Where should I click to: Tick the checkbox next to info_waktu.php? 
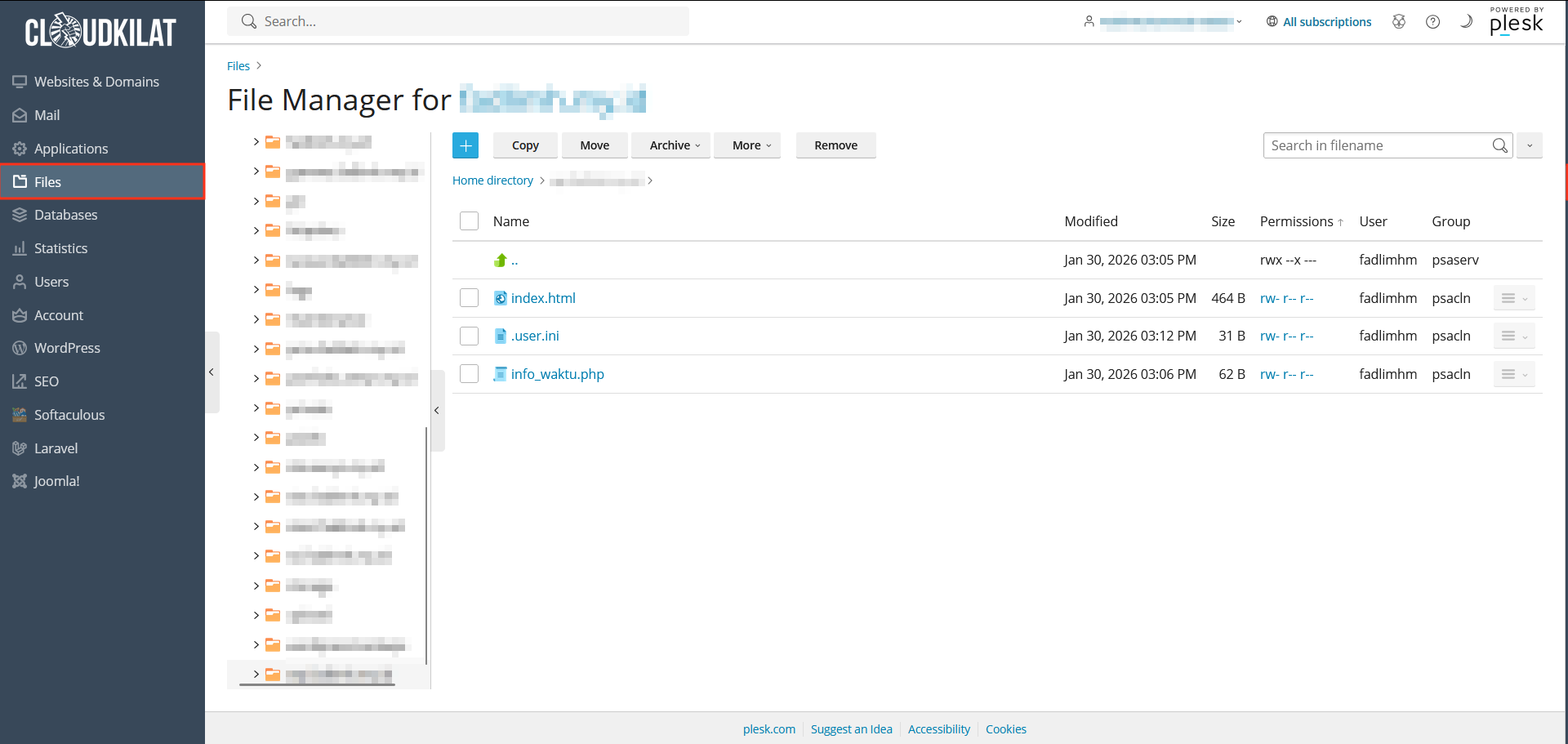(469, 373)
